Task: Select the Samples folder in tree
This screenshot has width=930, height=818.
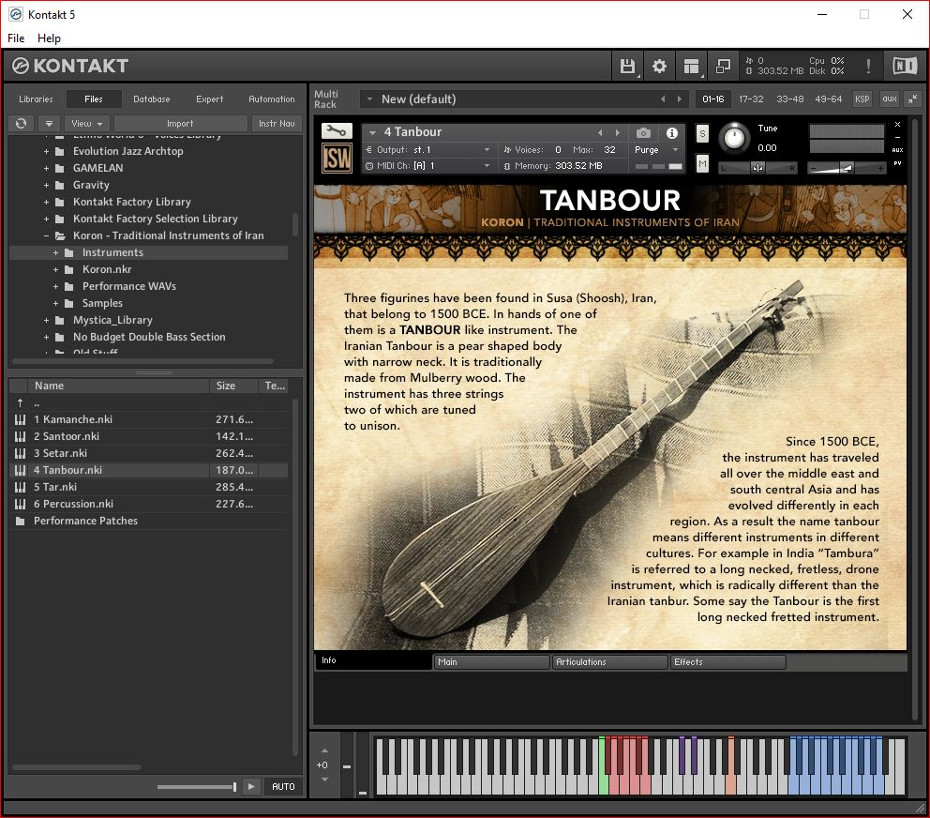Action: [x=102, y=303]
